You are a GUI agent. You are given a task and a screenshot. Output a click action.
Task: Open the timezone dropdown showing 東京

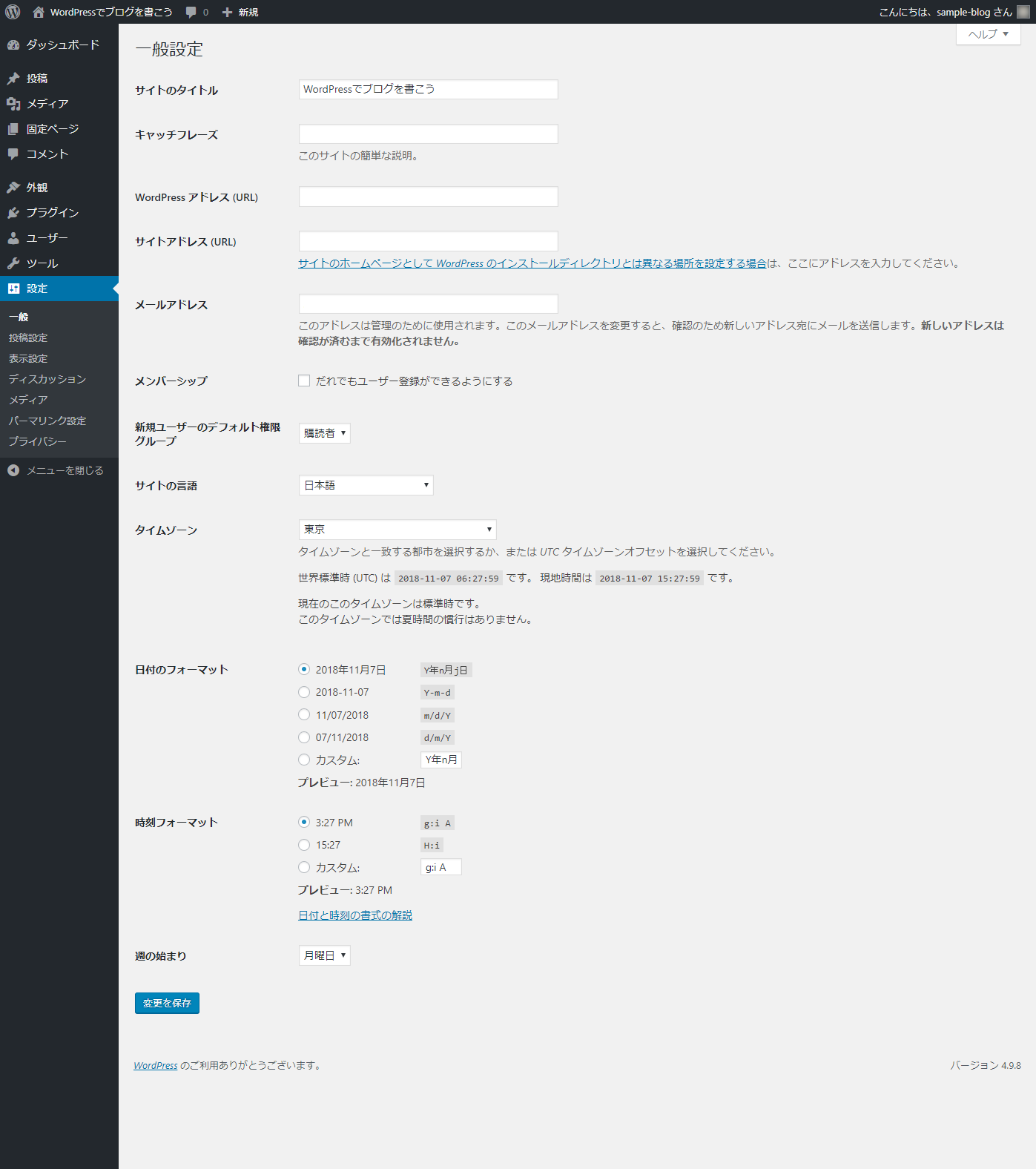397,530
